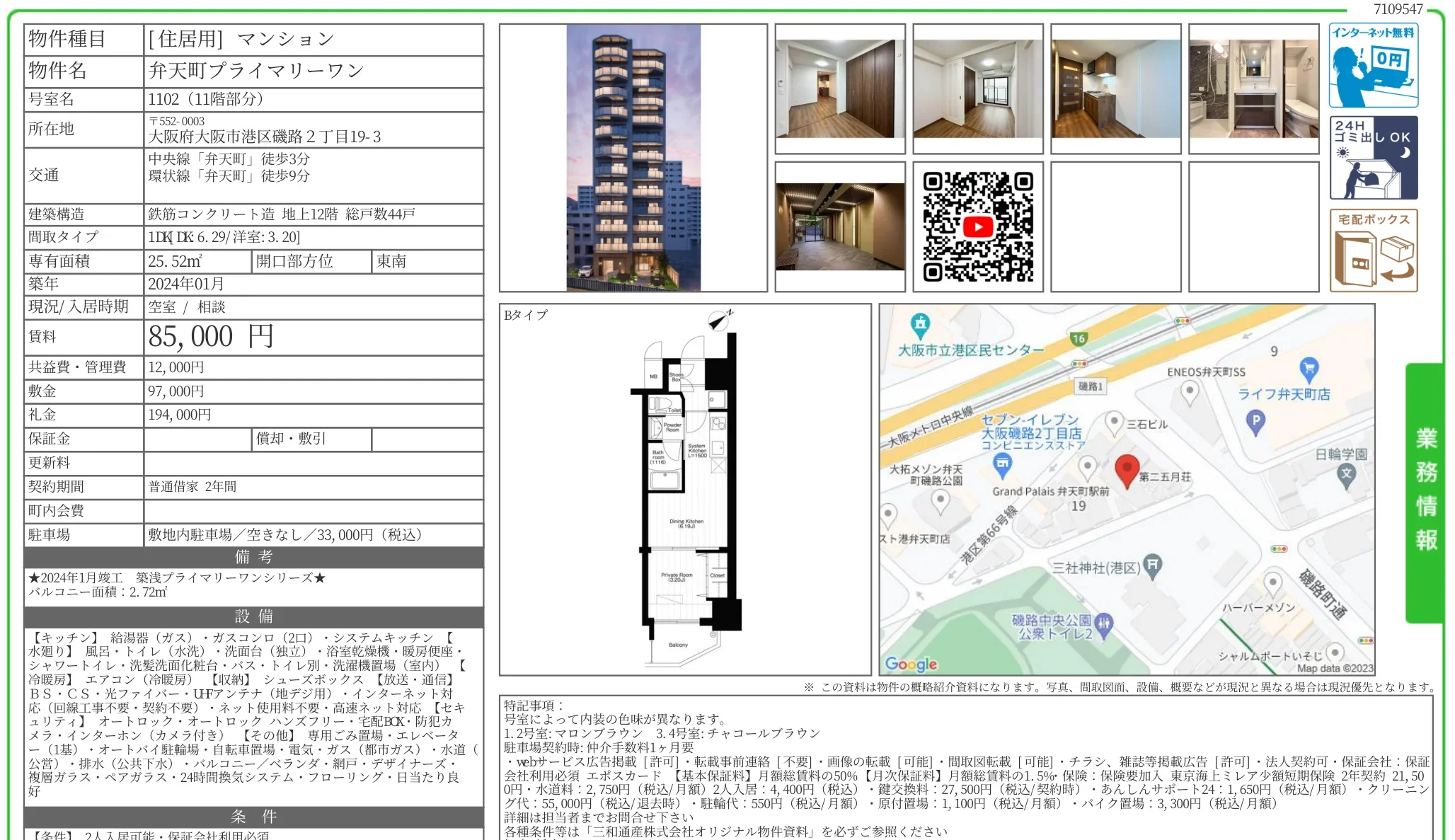The height and width of the screenshot is (840, 1455).
Task: Click the インターネット無料 free internet icon
Action: 1373,65
